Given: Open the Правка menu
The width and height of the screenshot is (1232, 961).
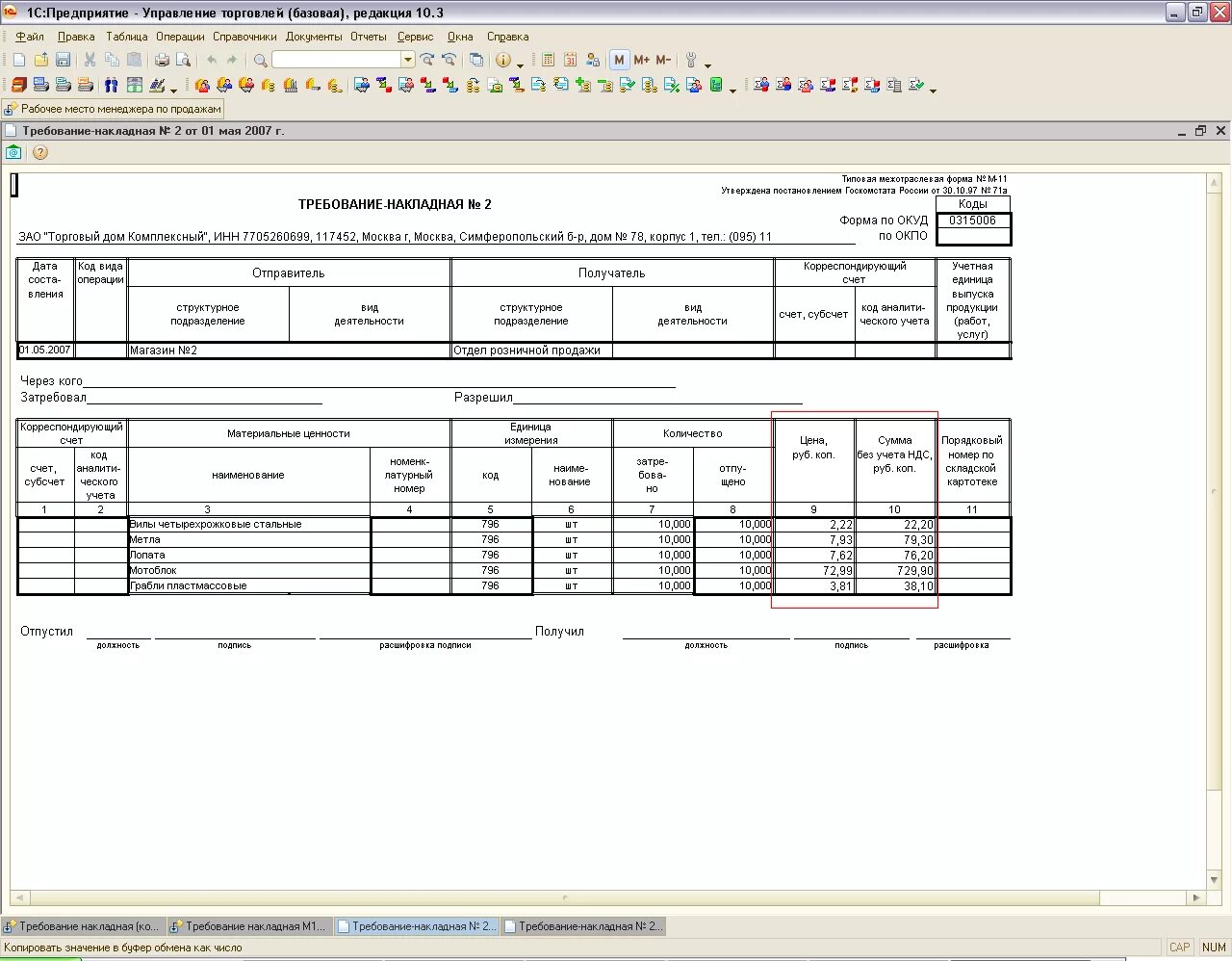Looking at the screenshot, I should click(x=76, y=37).
